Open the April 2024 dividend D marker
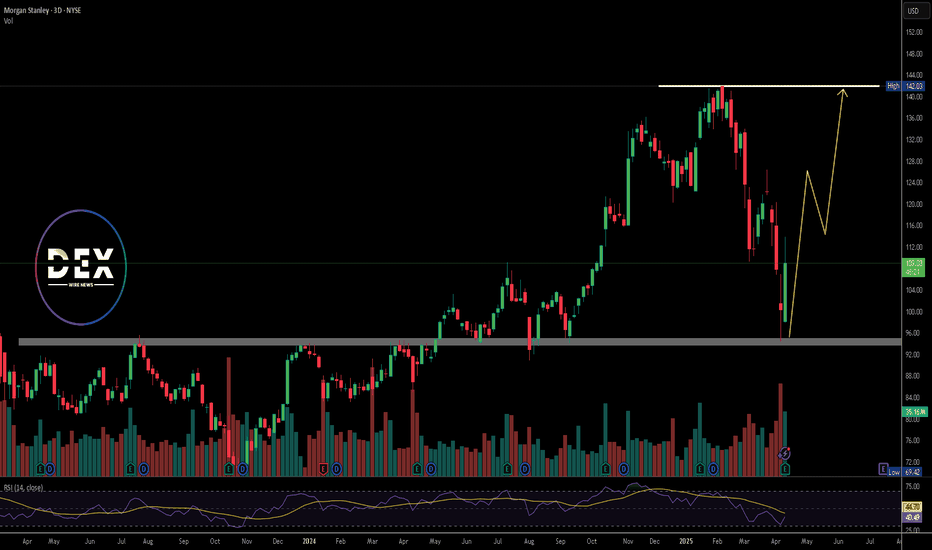The image size is (932, 550). click(x=430, y=469)
